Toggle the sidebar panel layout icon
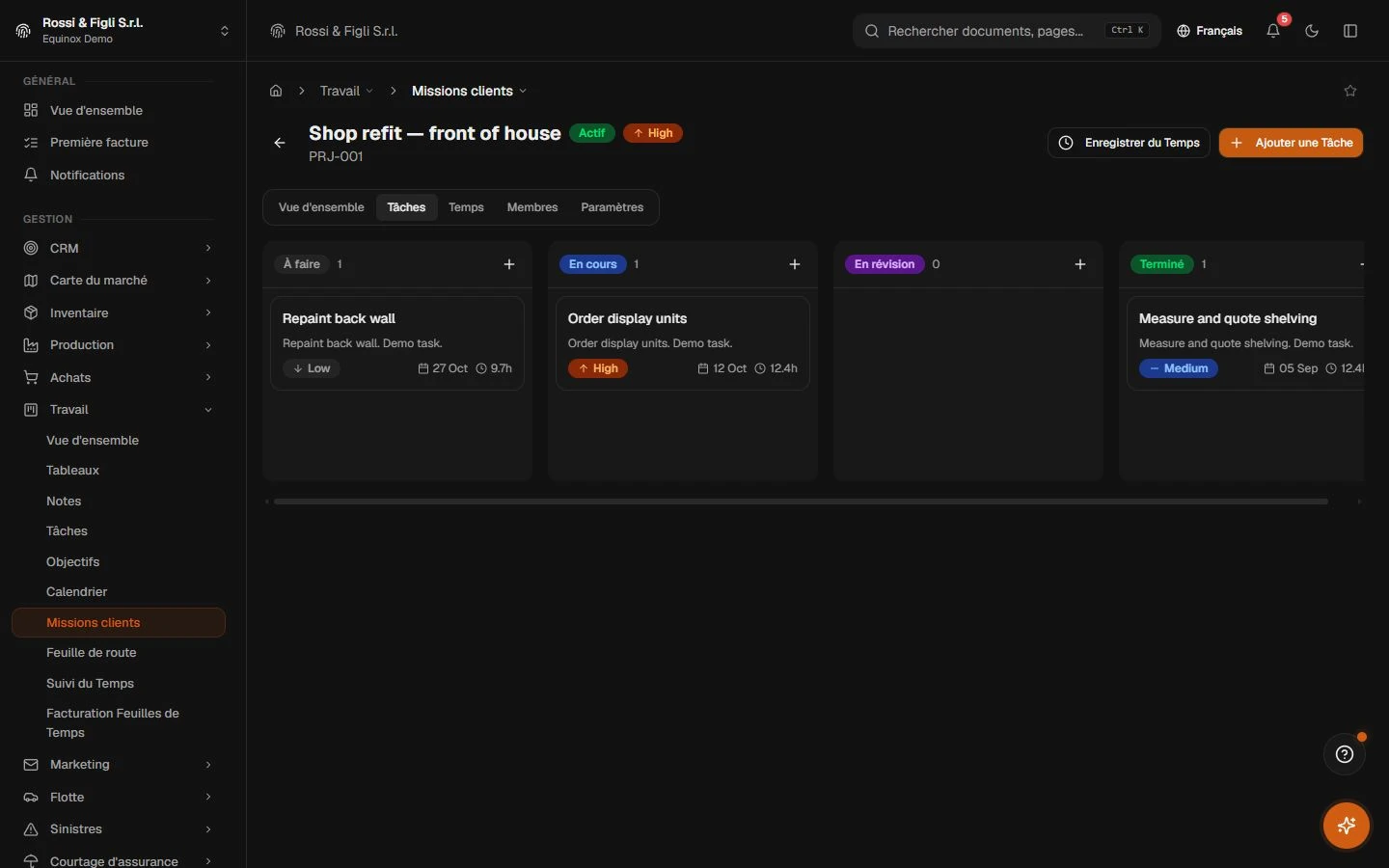 point(1350,31)
